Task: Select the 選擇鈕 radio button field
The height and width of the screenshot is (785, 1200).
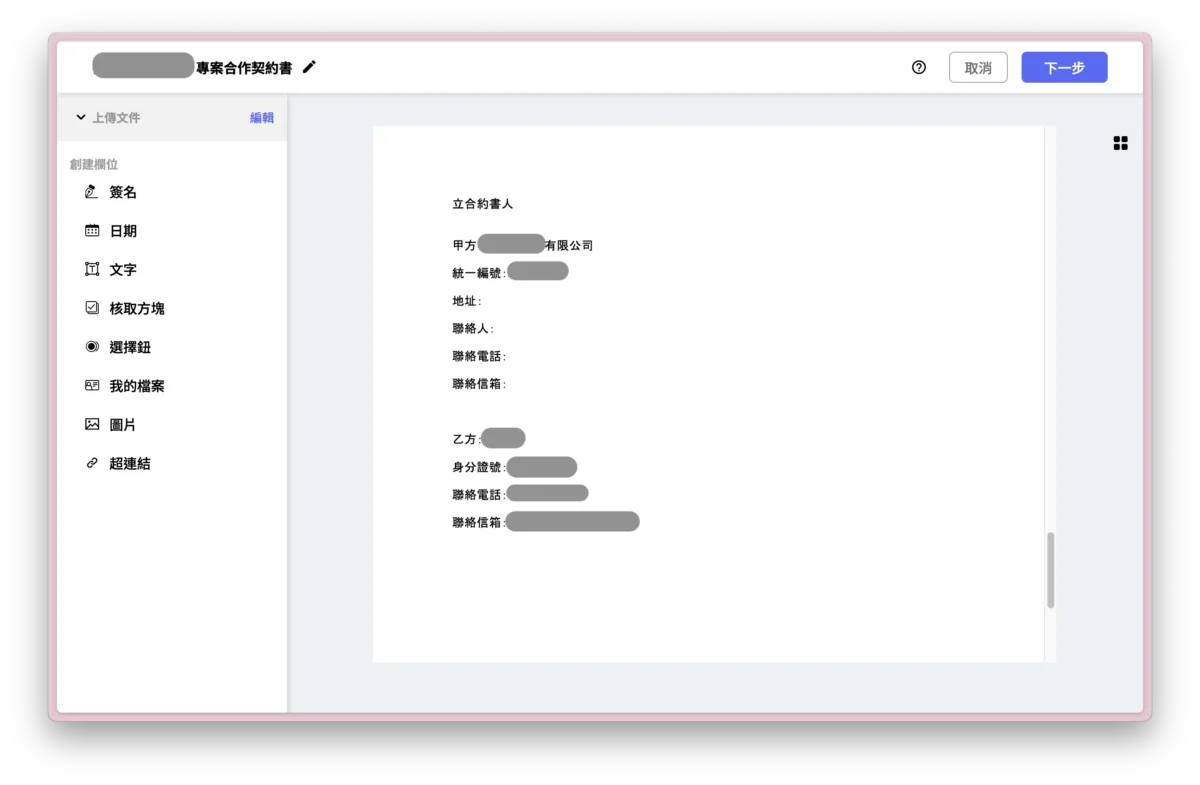Action: [129, 348]
